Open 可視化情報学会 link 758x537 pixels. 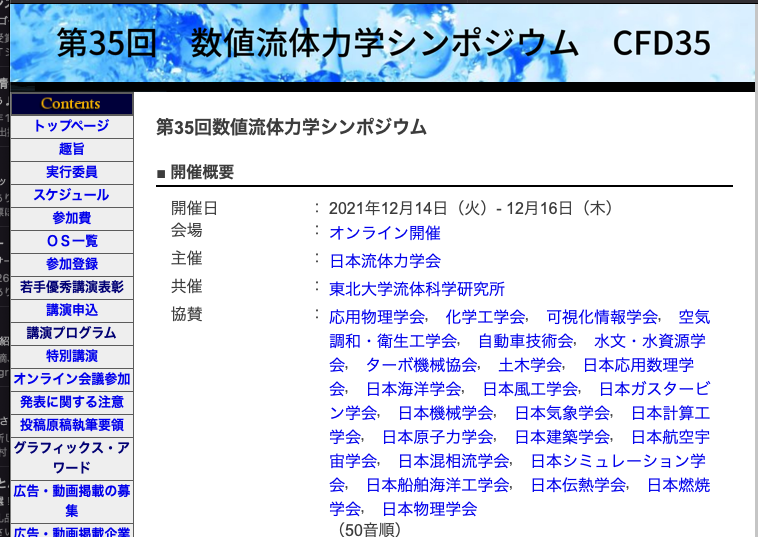point(602,317)
